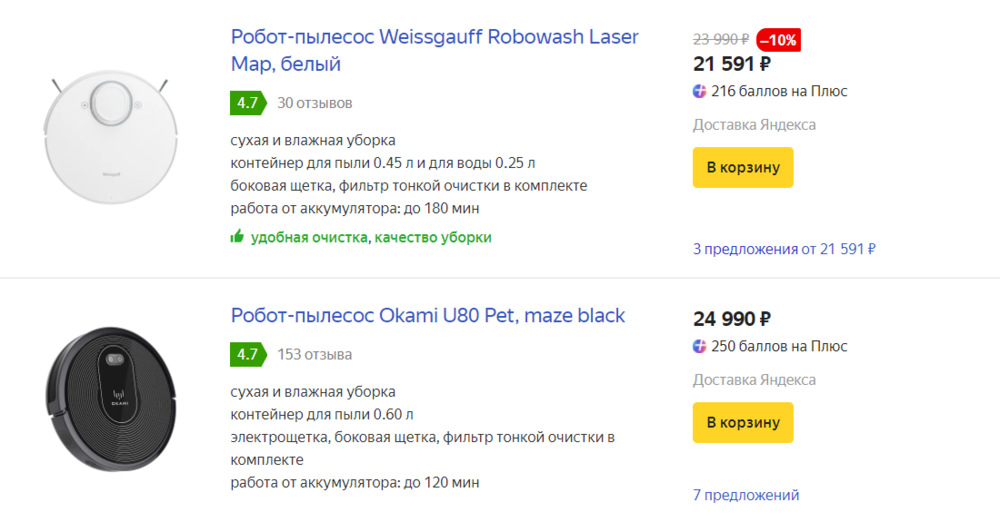Click the Plus points icon next to 250 баллов
1000x522 pixels.
[700, 347]
